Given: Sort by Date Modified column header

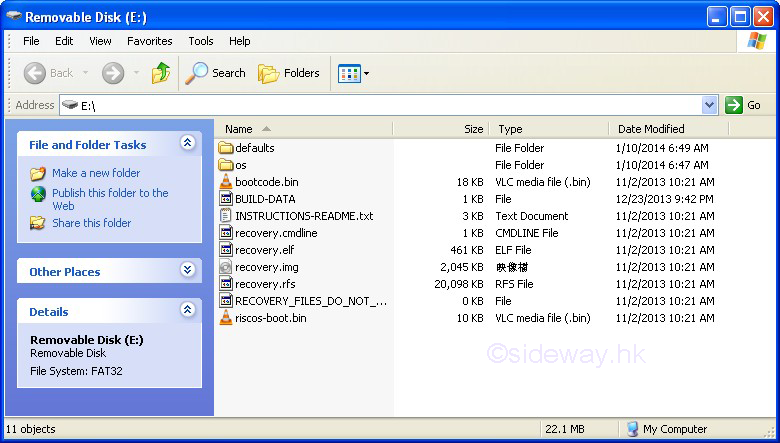Looking at the screenshot, I should pos(651,129).
